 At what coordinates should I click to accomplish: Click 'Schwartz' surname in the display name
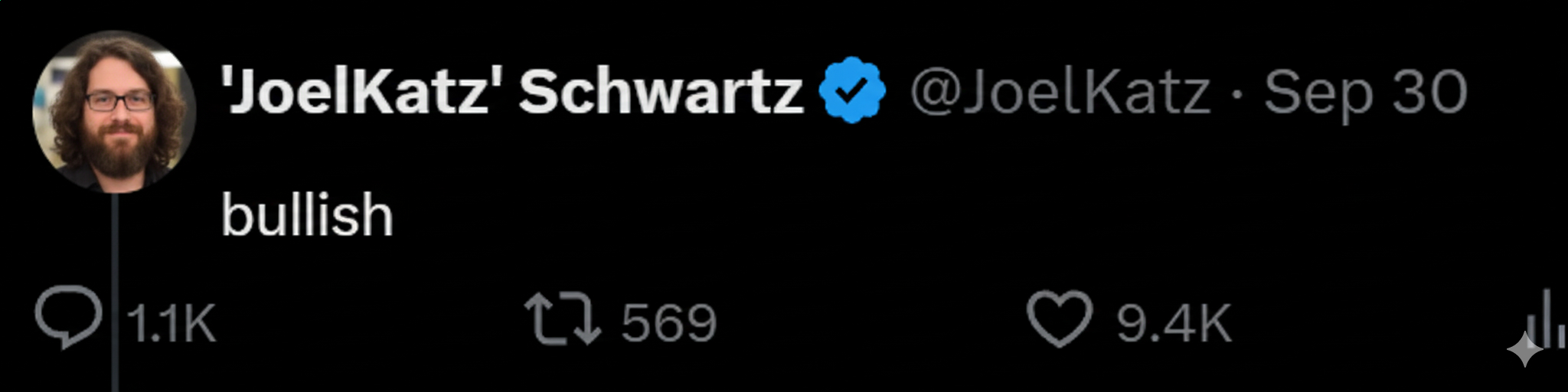[661, 91]
